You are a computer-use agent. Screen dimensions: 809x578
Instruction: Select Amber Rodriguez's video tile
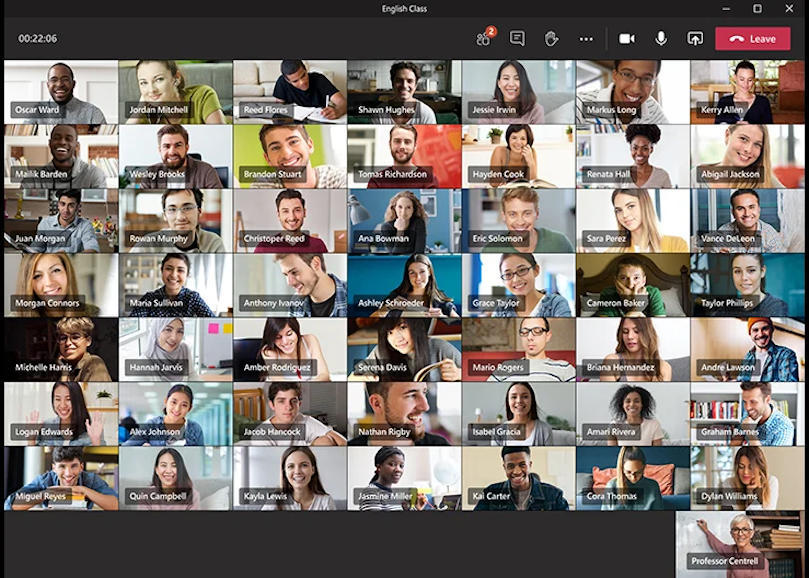[290, 350]
